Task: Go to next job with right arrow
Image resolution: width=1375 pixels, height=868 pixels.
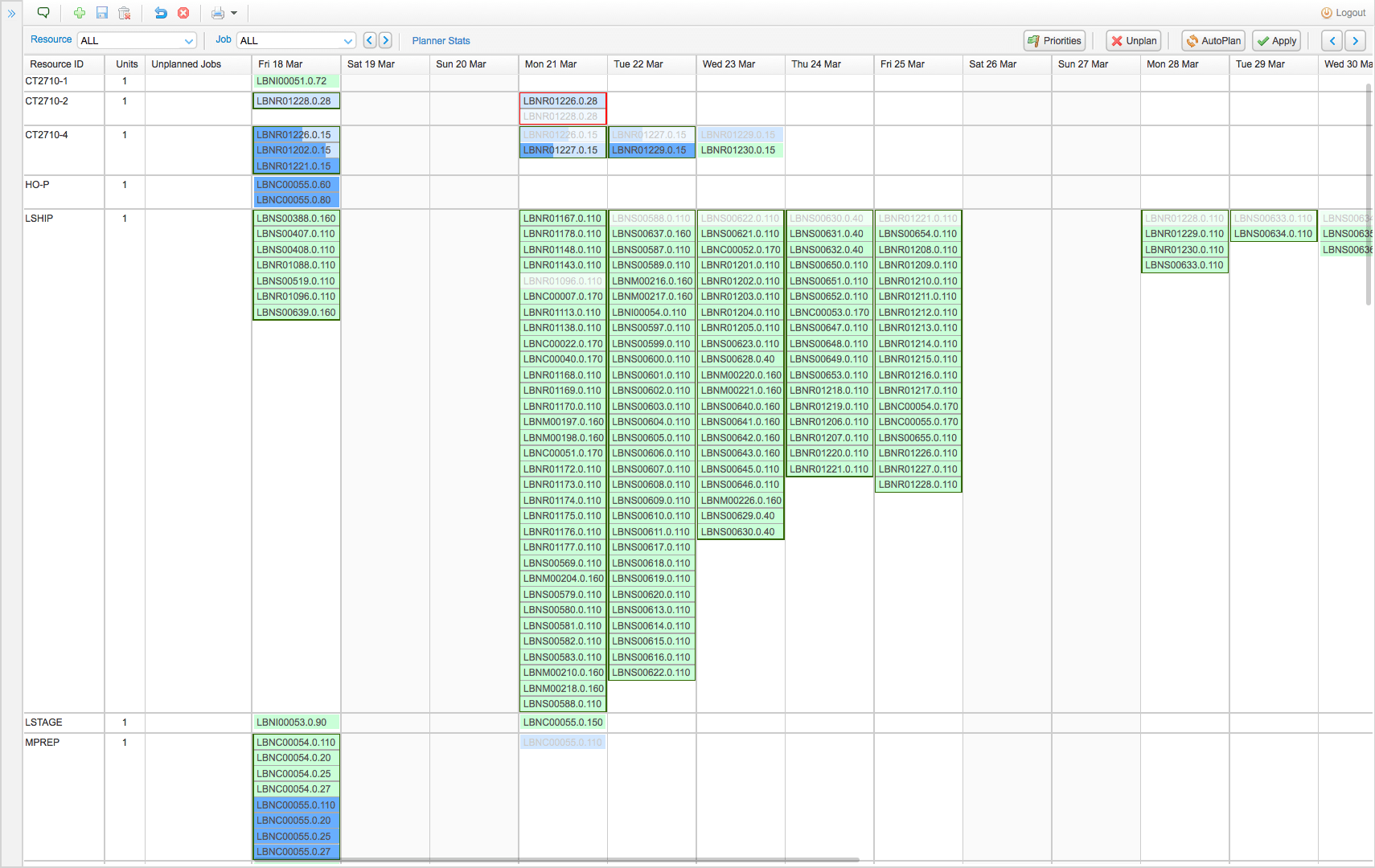Action: (x=385, y=40)
